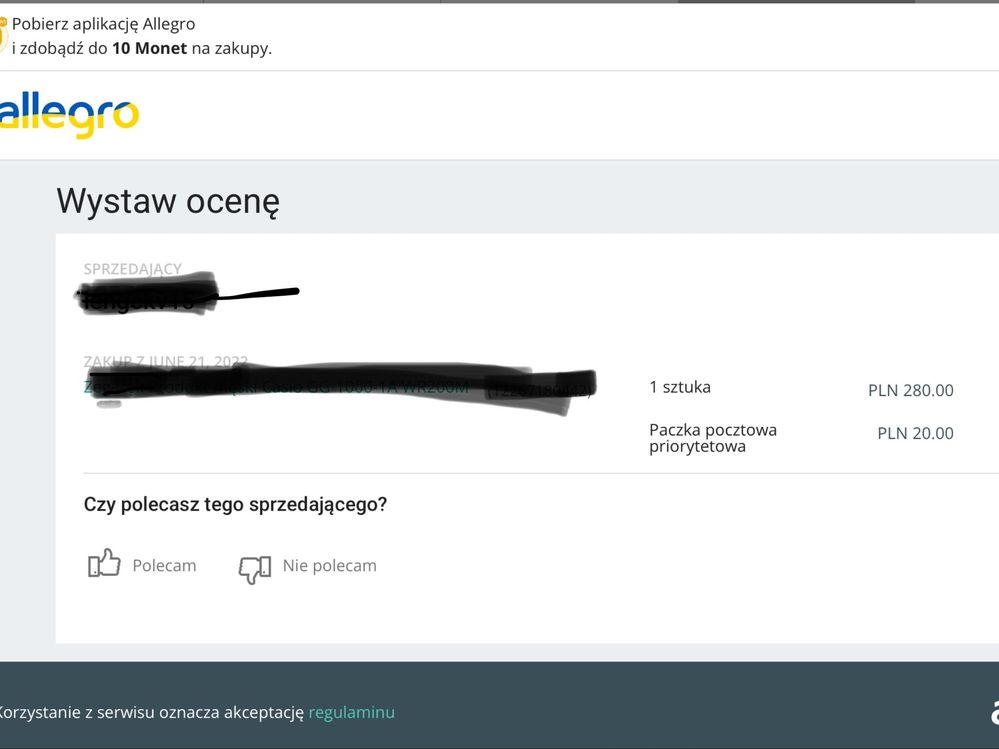Click the thumbs-down Nie polecam icon
Screen dimensions: 999x749
tap(254, 567)
